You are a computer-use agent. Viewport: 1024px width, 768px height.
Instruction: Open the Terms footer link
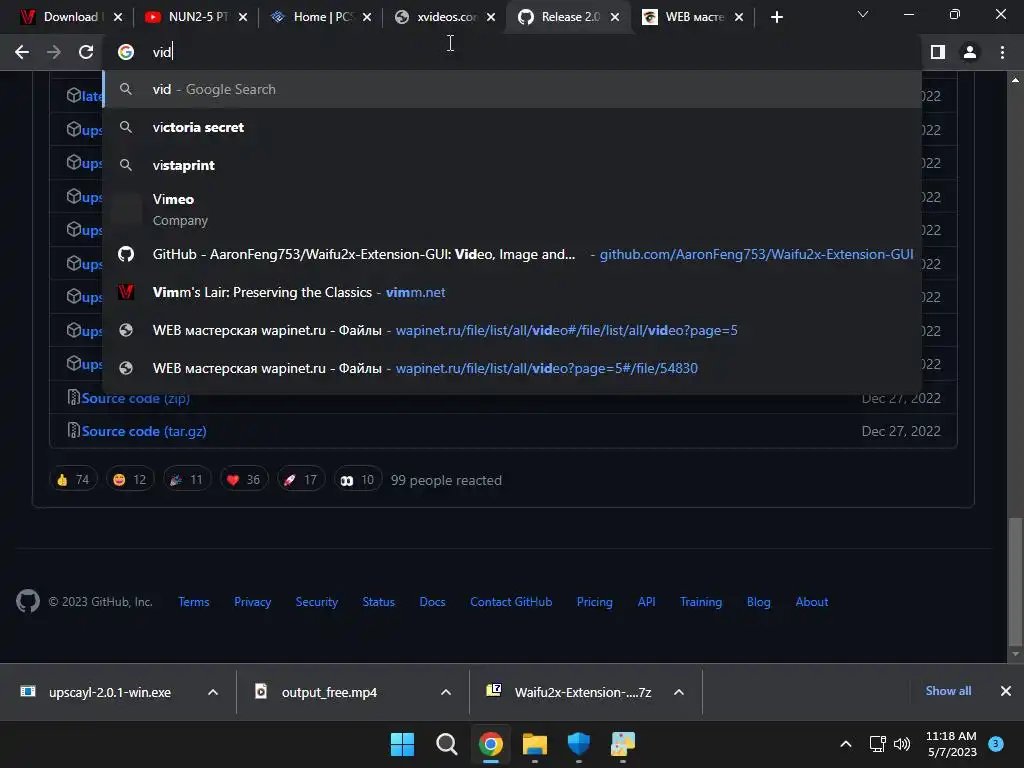click(194, 601)
